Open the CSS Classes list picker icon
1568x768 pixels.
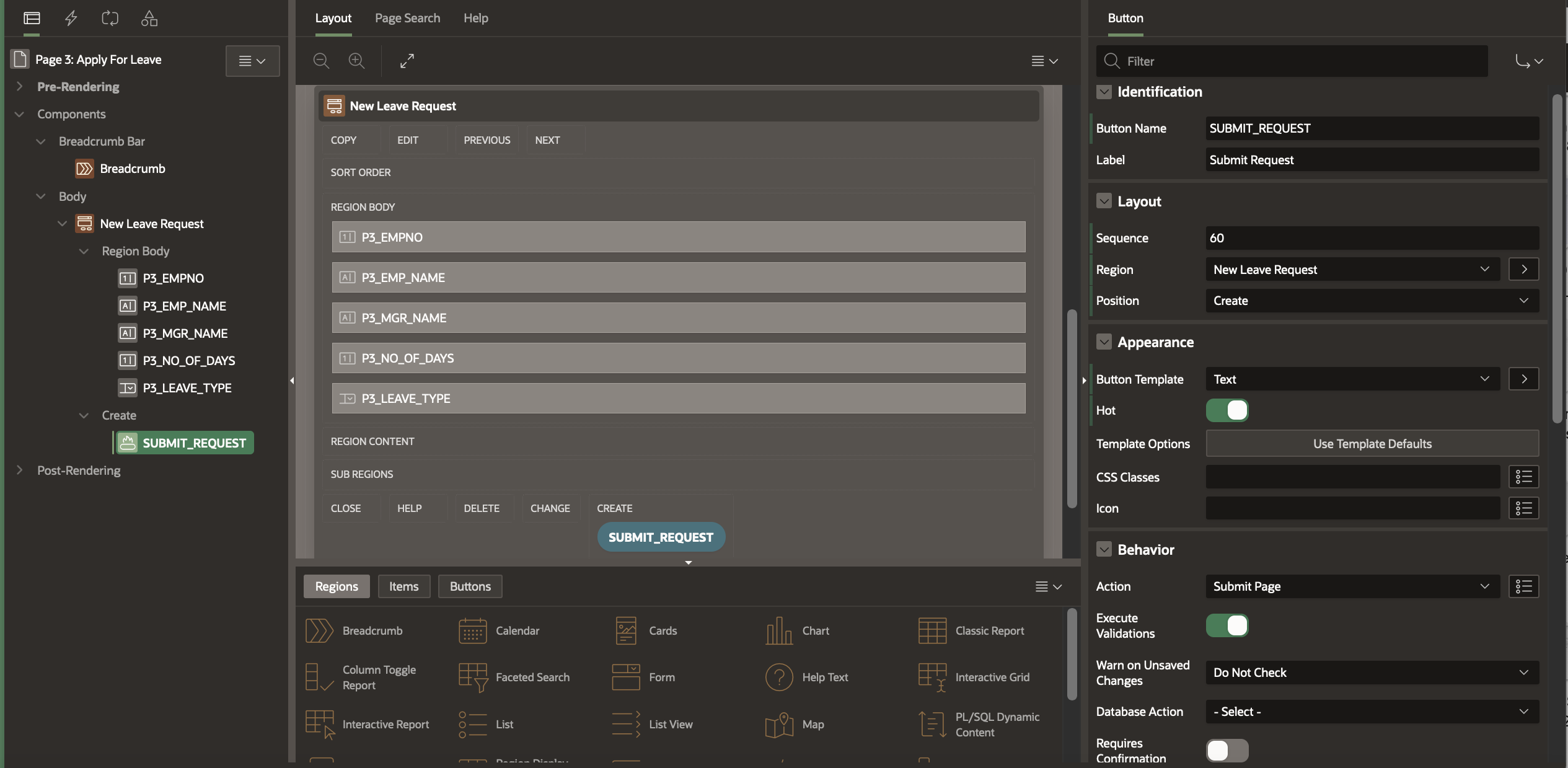click(1523, 477)
